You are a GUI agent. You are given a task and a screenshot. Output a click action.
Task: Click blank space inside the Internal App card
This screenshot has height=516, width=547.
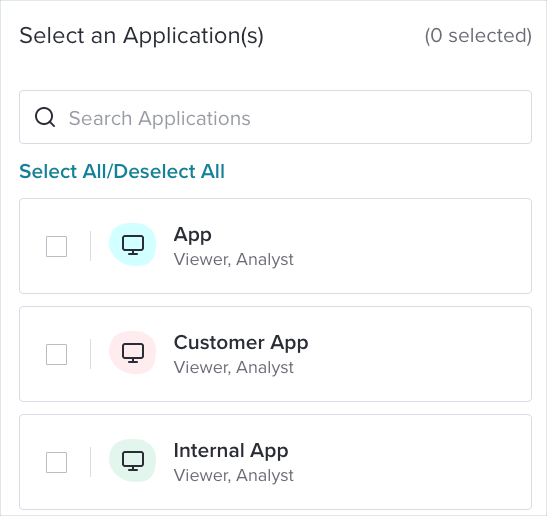[412, 462]
